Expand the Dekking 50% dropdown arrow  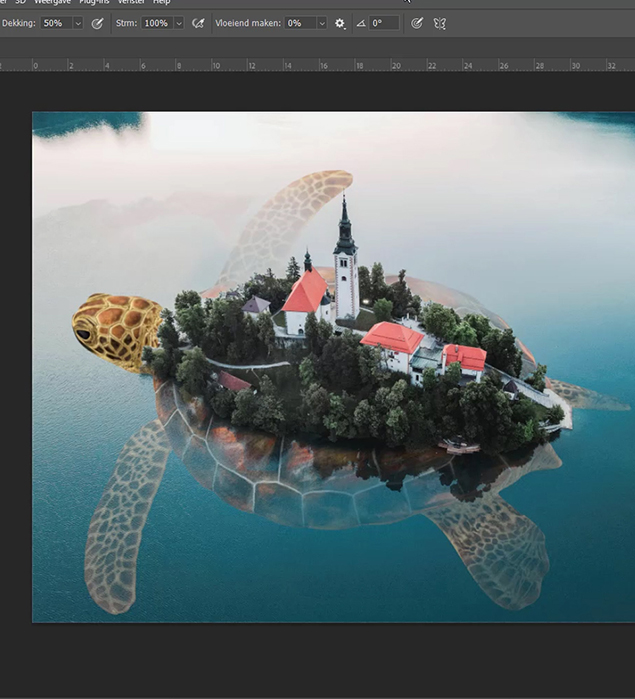[x=78, y=23]
